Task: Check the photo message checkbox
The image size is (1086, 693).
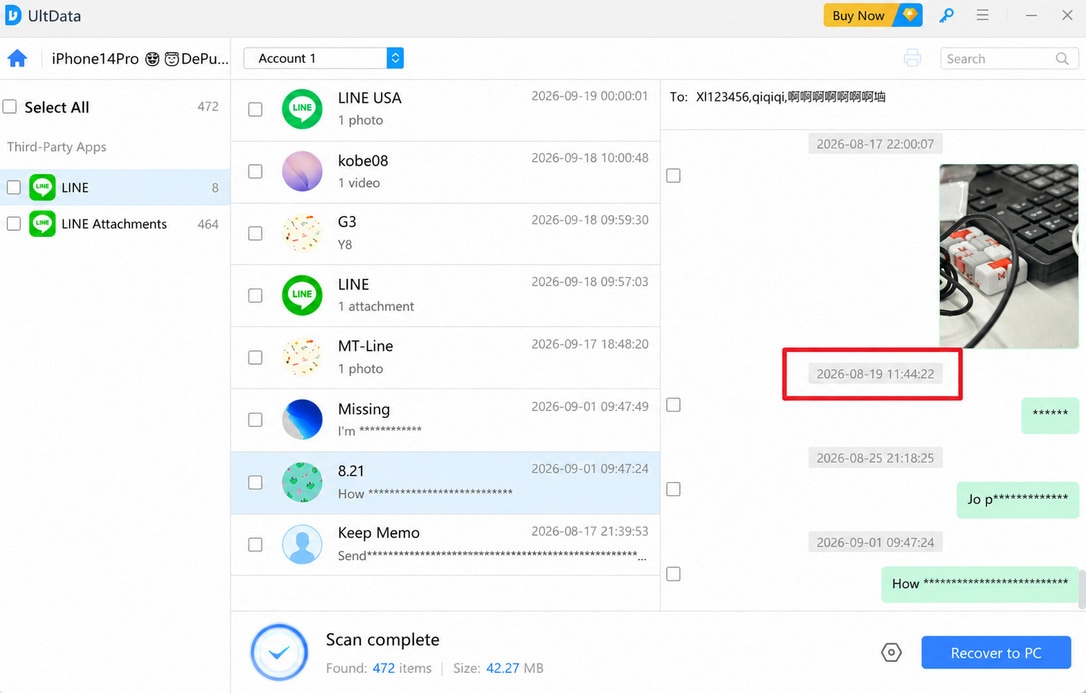Action: pos(673,176)
